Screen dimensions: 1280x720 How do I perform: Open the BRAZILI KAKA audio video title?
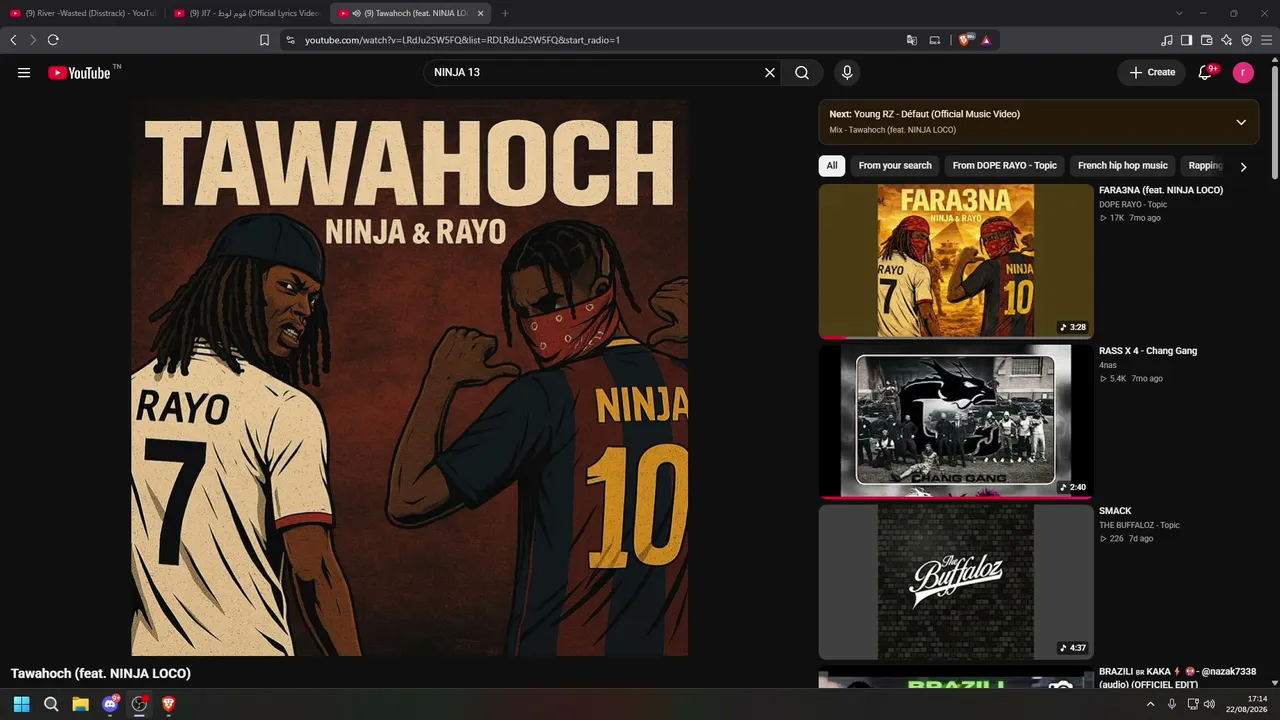(1177, 678)
